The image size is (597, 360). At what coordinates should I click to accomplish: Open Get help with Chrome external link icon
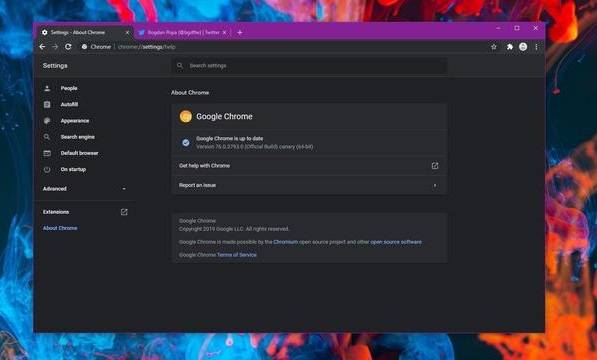click(x=434, y=166)
